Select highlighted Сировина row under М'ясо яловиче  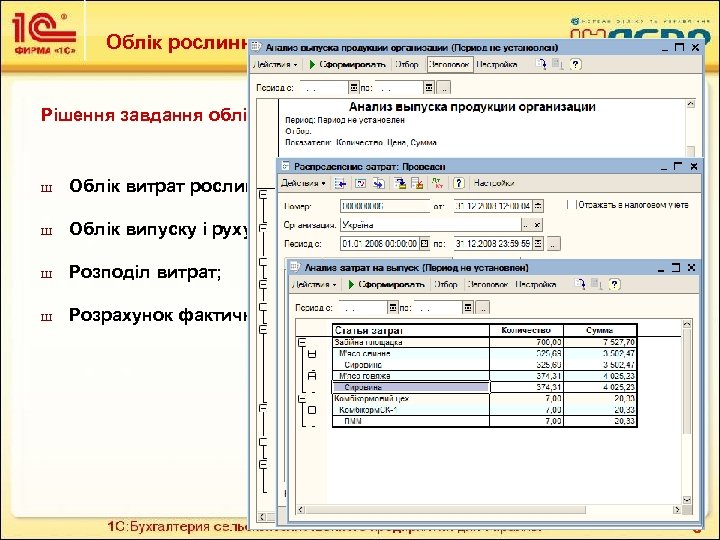411,388
